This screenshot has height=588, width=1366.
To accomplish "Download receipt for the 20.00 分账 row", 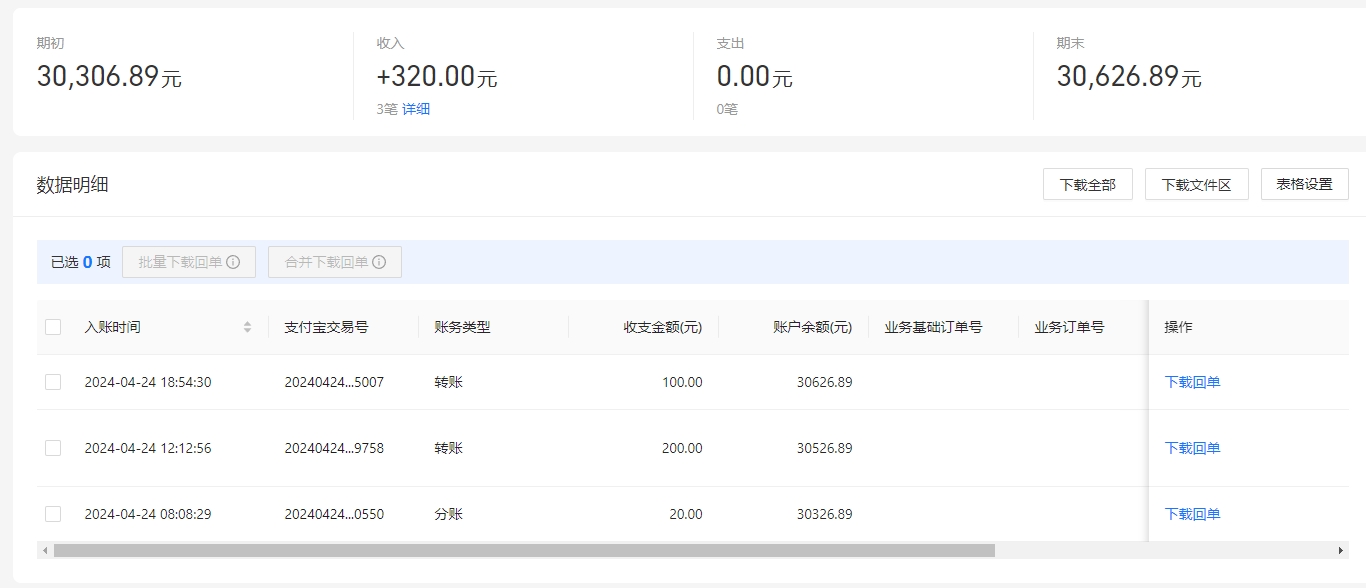I will tap(1192, 514).
